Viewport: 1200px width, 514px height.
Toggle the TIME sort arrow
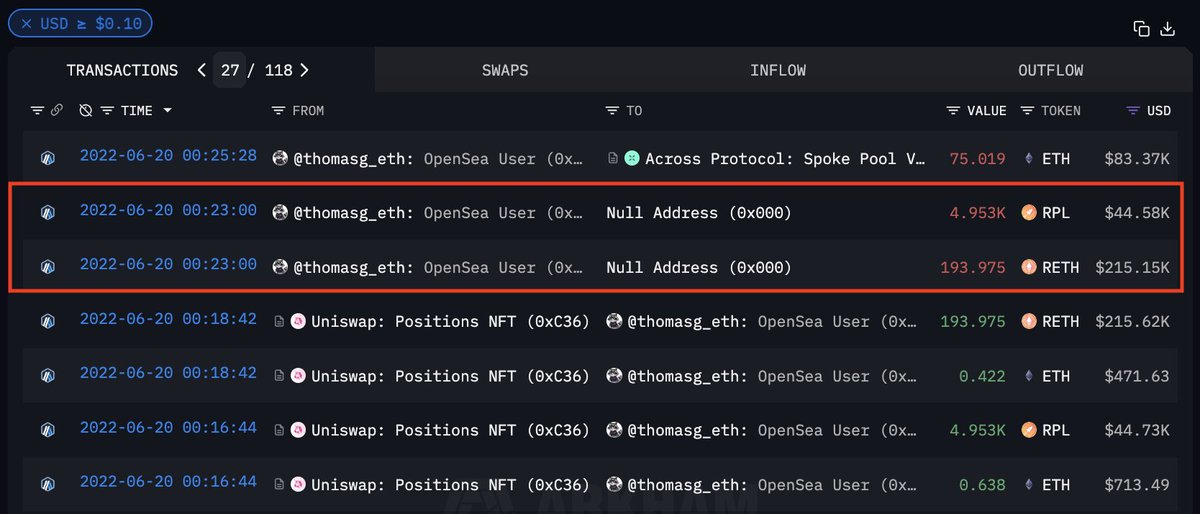[x=167, y=110]
